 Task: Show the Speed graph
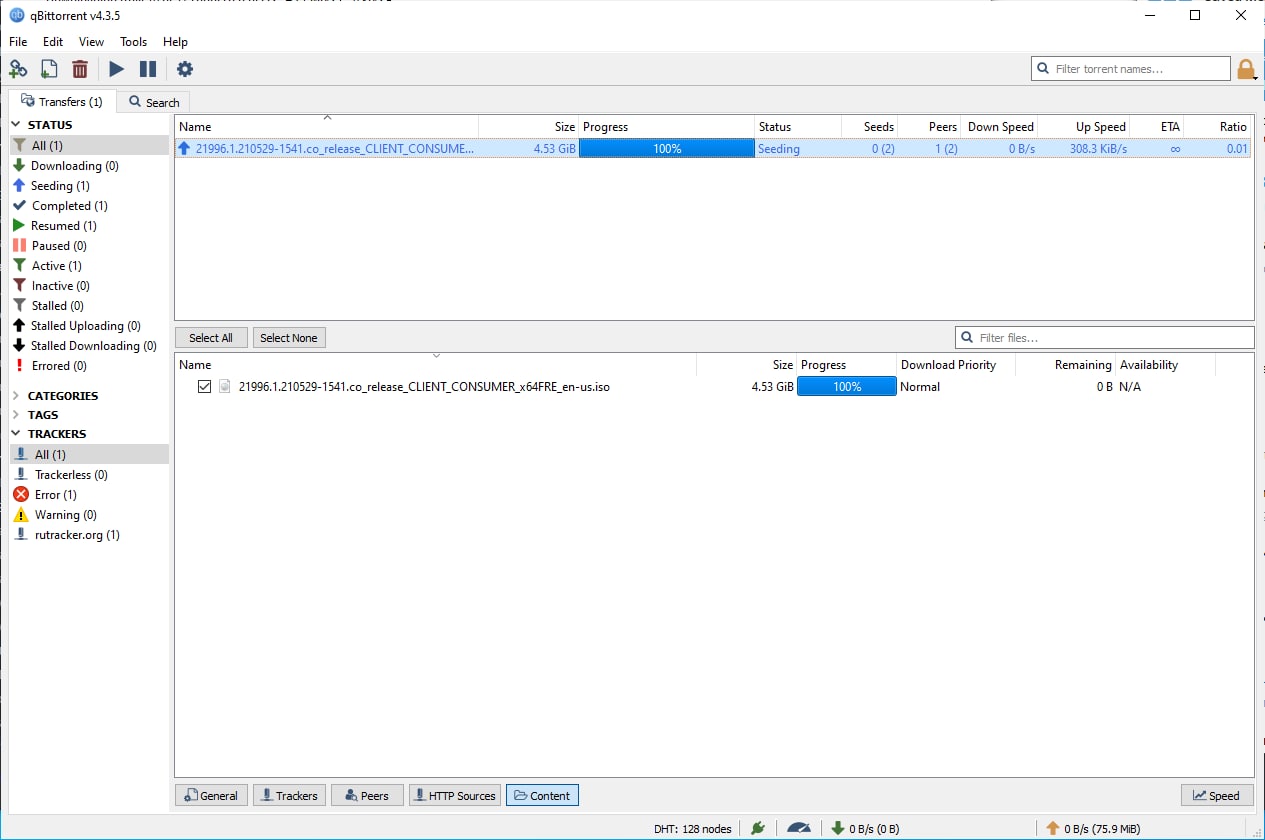click(x=1216, y=796)
